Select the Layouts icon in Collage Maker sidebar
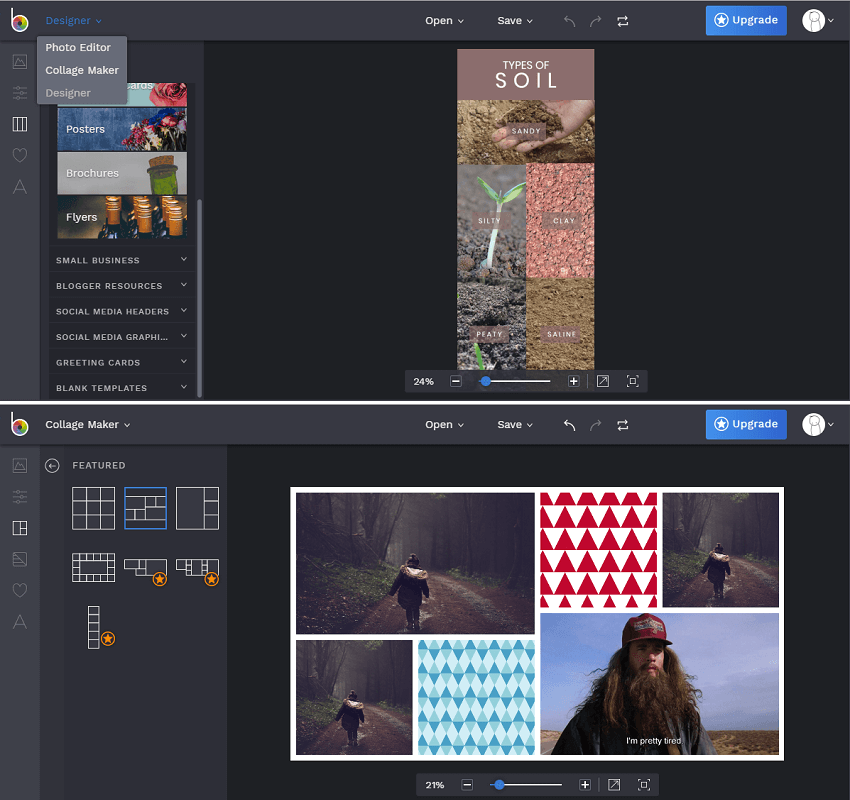Image resolution: width=850 pixels, height=800 pixels. (20, 528)
